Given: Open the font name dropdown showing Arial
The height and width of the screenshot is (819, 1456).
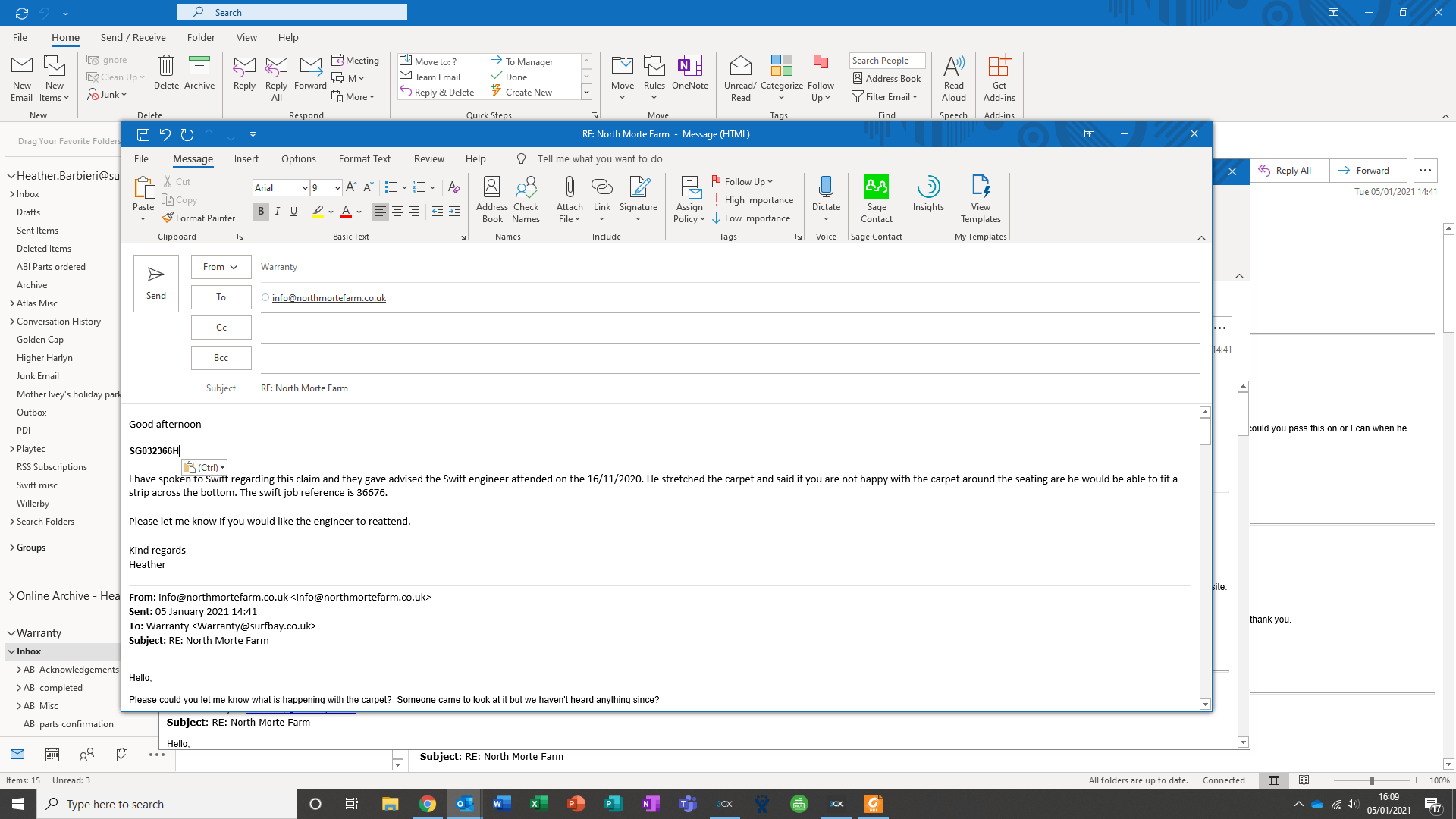Looking at the screenshot, I should coord(305,188).
